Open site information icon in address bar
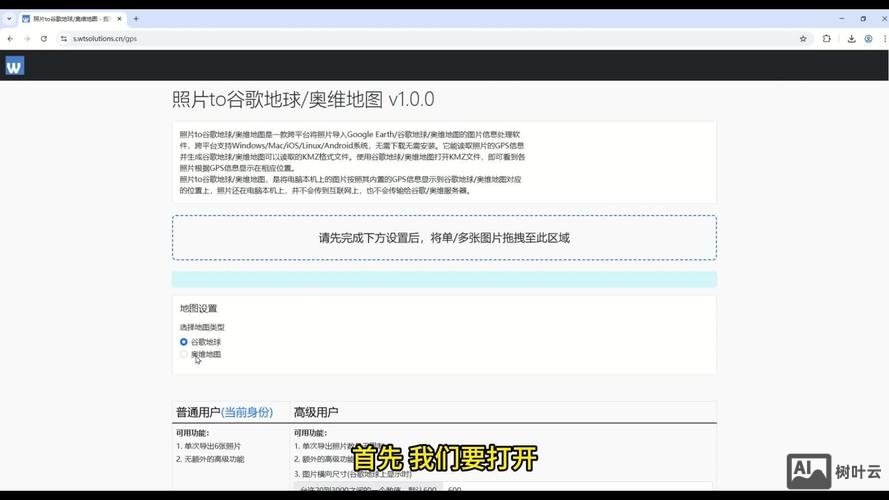Image resolution: width=889 pixels, height=500 pixels. [64, 39]
